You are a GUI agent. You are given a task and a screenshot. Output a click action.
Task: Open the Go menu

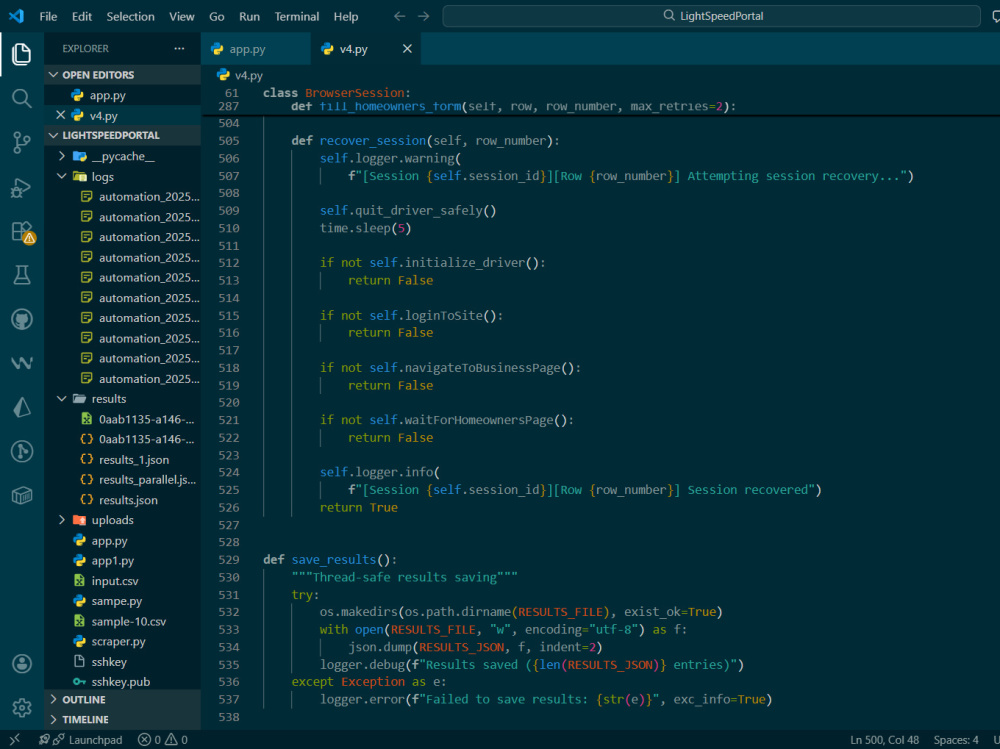(x=217, y=17)
